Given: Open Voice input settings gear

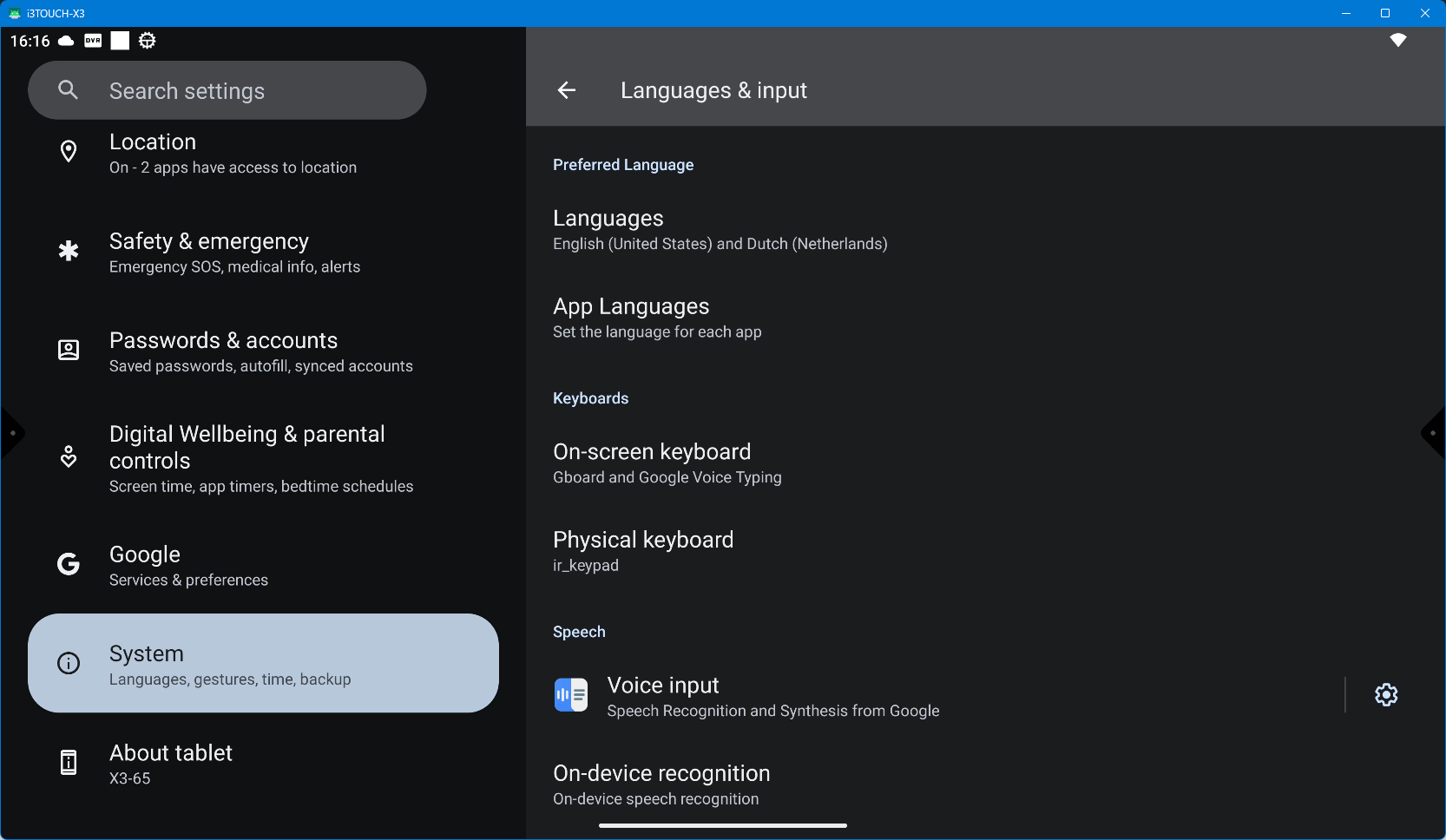Looking at the screenshot, I should [1386, 695].
